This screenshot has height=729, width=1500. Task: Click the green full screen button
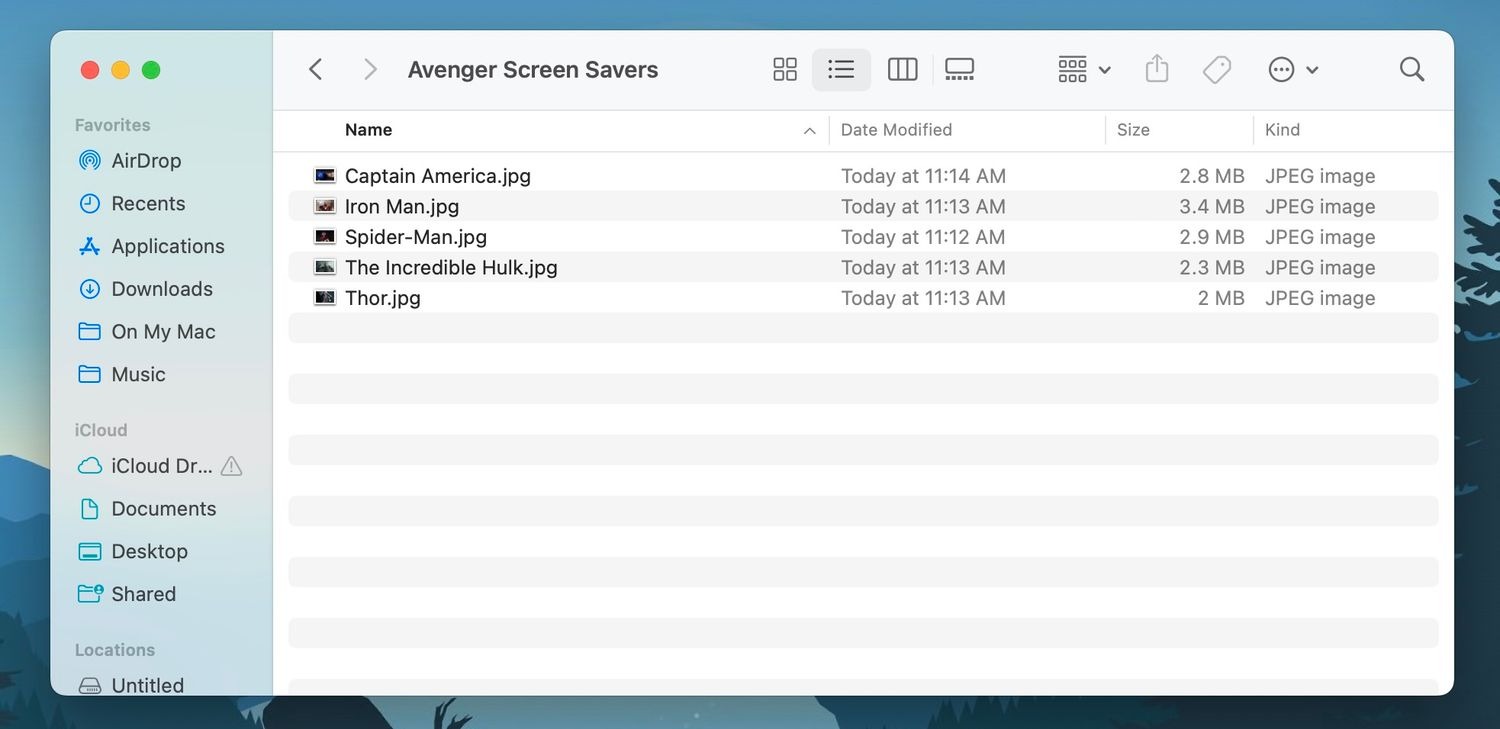(x=151, y=70)
